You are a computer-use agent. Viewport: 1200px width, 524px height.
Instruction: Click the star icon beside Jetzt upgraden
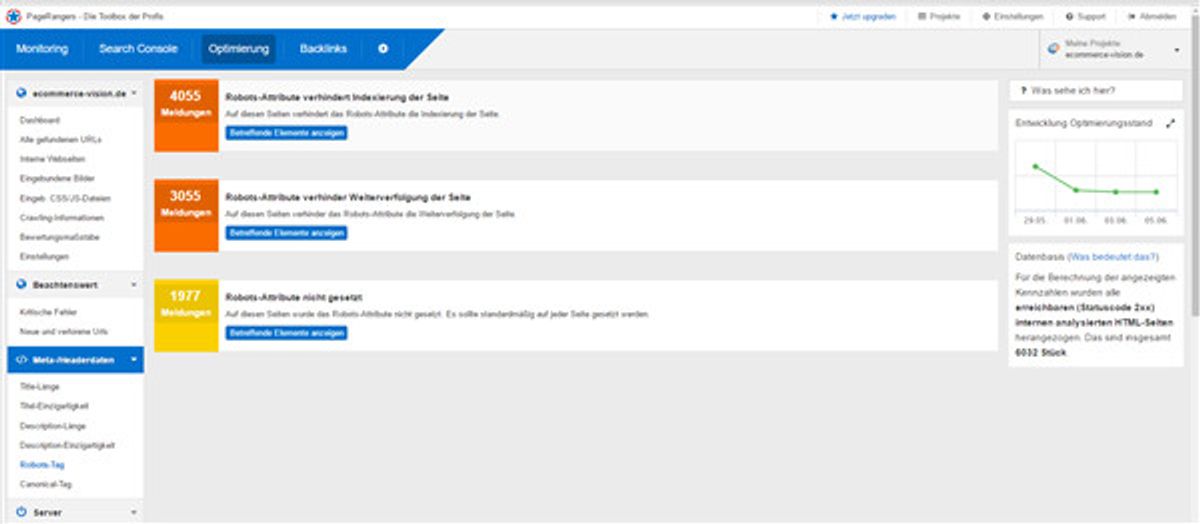[x=834, y=17]
